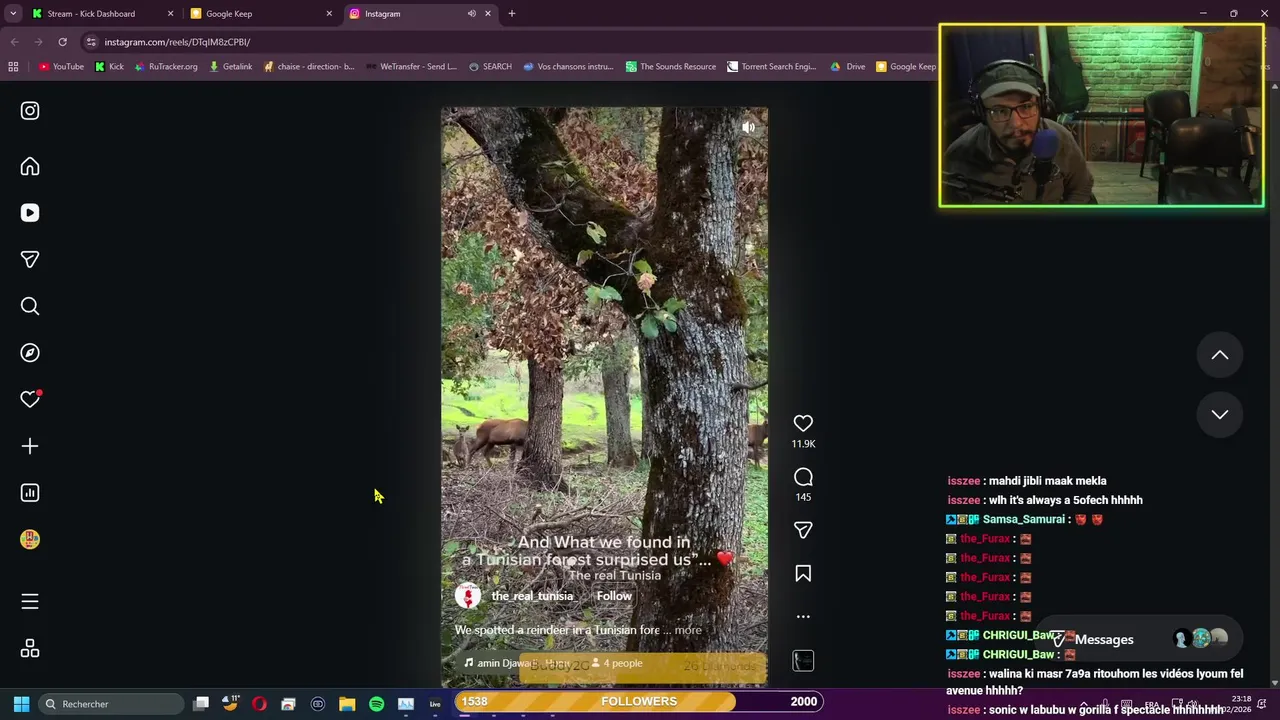Create new post plus icon
Viewport: 1280px width, 720px height.
(30, 446)
